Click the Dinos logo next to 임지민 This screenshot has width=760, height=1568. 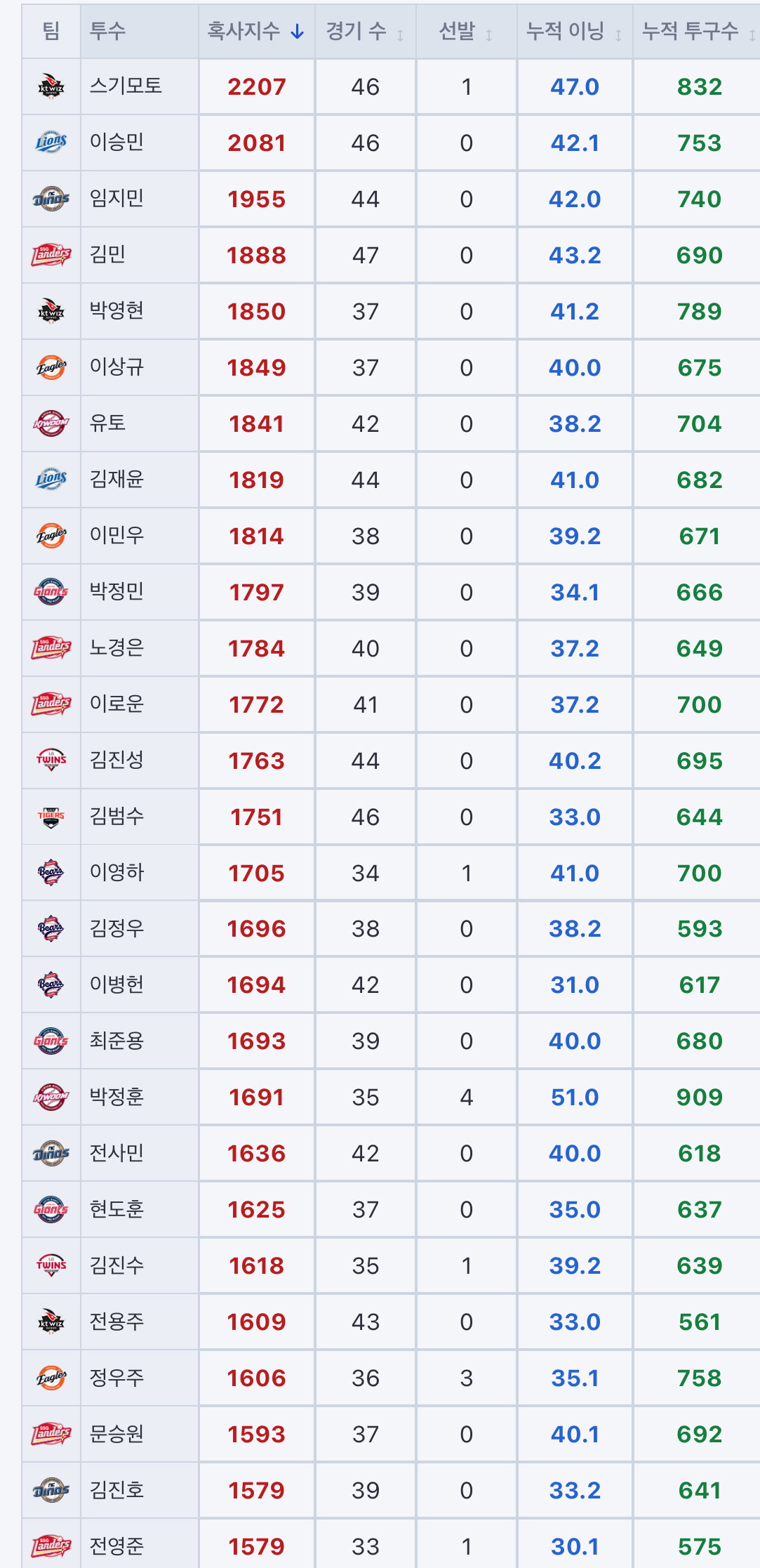[x=51, y=199]
